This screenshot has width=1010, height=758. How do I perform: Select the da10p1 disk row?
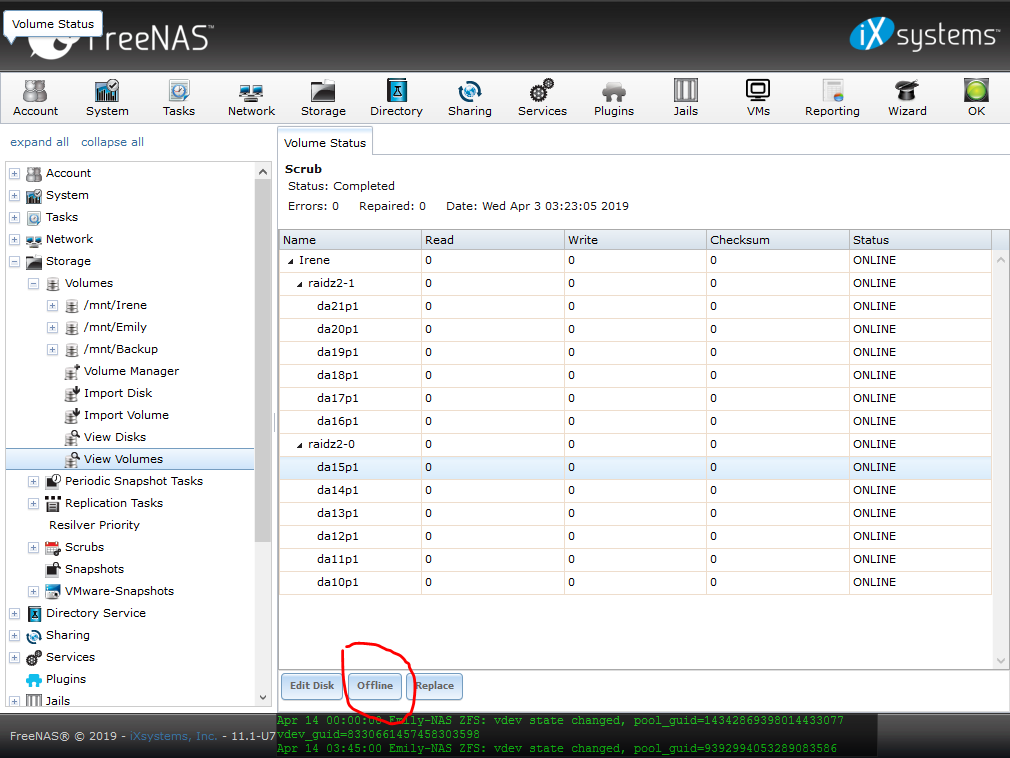(634, 582)
